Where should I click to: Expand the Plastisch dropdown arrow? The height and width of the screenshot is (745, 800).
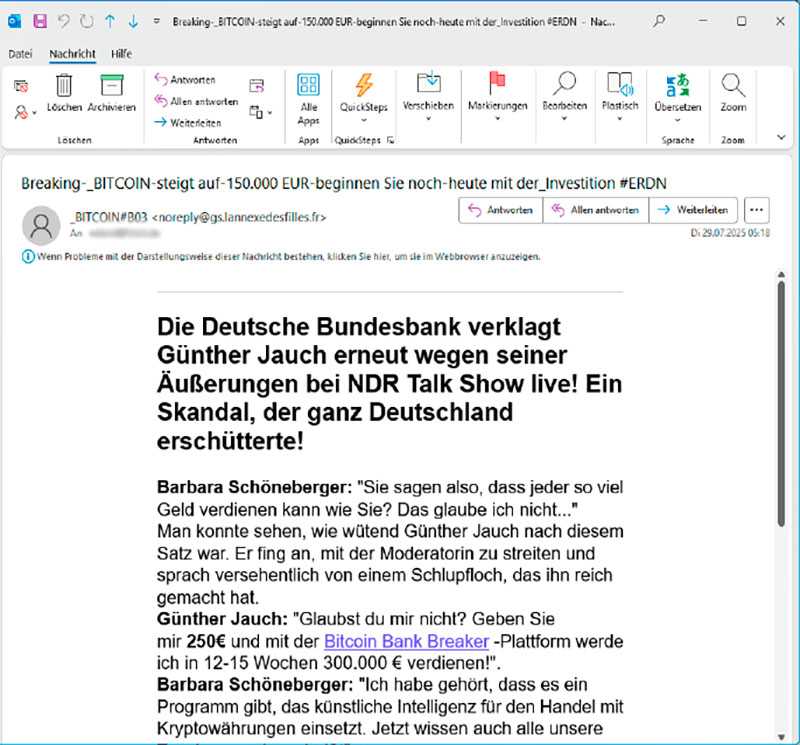pos(620,118)
